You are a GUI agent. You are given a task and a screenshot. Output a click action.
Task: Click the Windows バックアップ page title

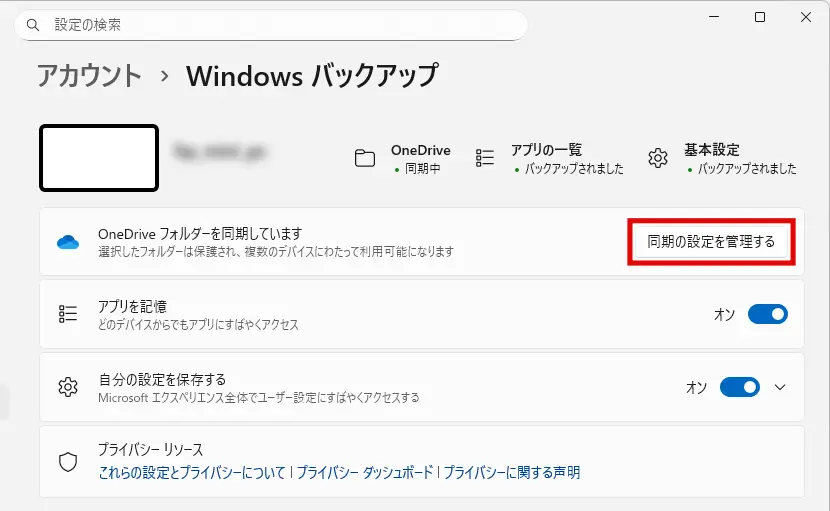[x=312, y=75]
